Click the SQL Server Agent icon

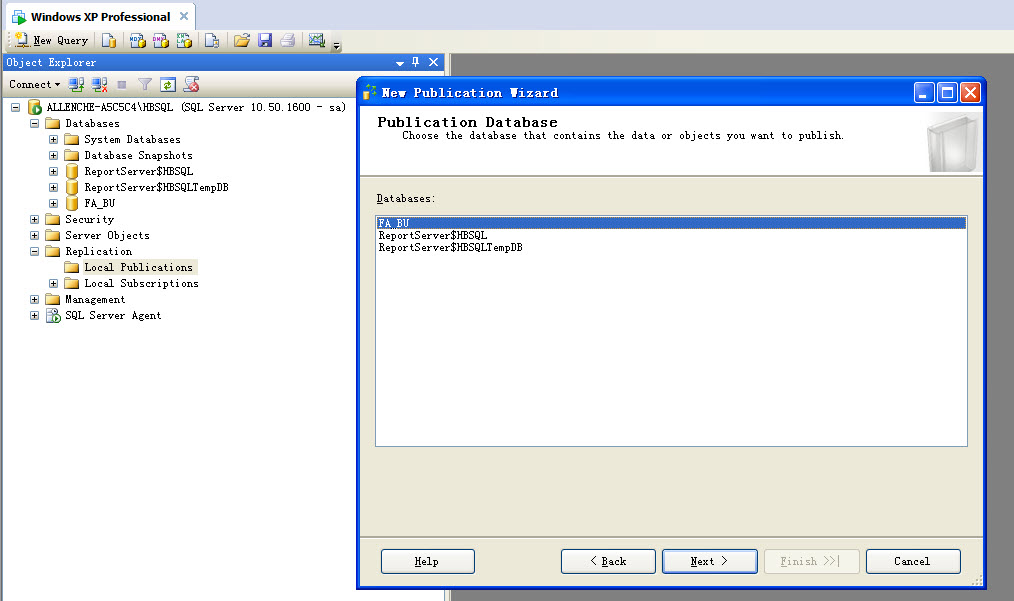[x=53, y=316]
